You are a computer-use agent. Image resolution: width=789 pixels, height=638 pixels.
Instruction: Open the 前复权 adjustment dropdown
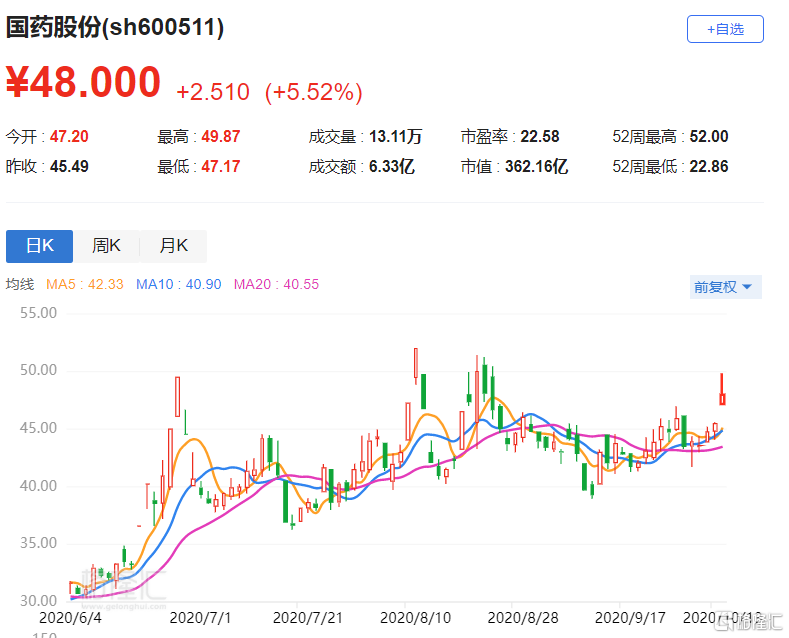coord(725,287)
